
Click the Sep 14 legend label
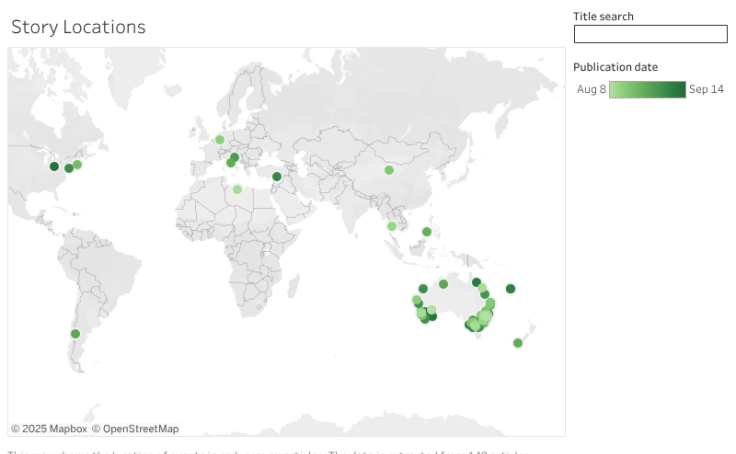706,89
